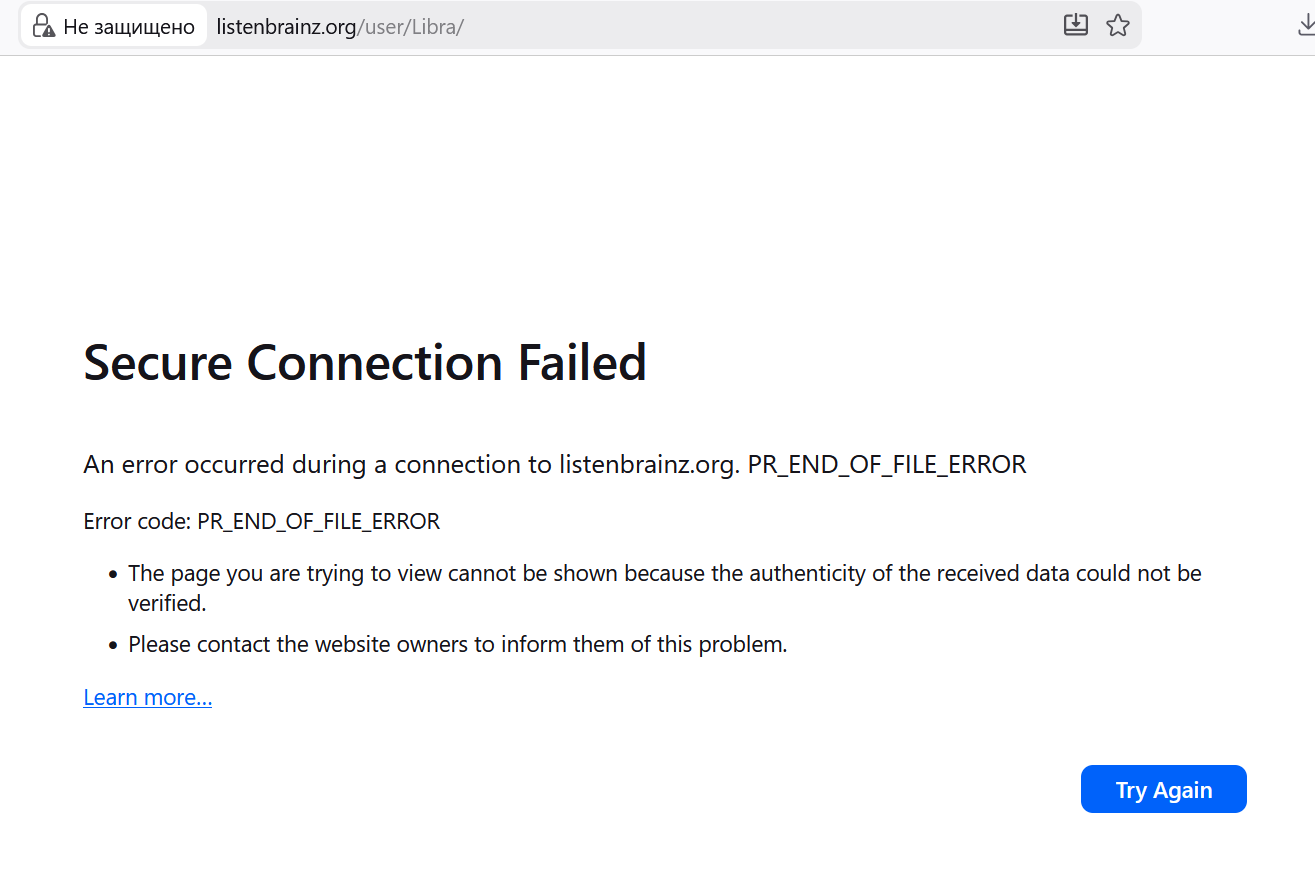Image resolution: width=1315 pixels, height=889 pixels.
Task: Click the listenbrainz.org domain in the address bar
Action: click(286, 27)
